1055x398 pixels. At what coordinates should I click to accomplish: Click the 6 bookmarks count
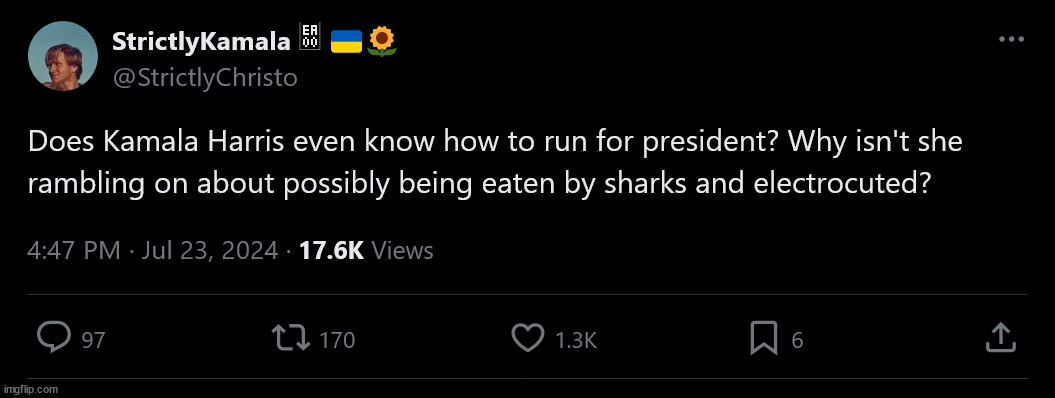797,340
